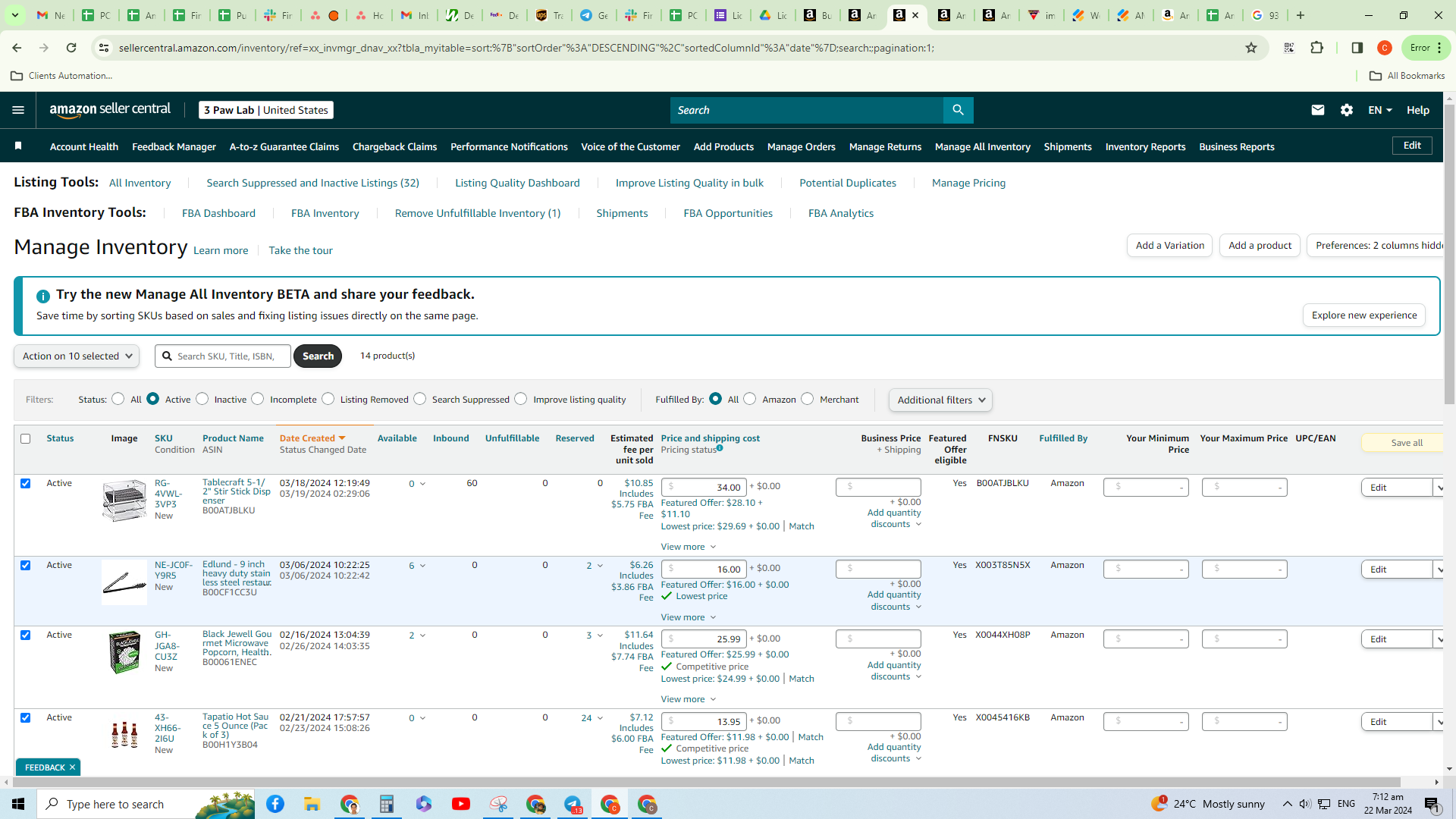The height and width of the screenshot is (819, 1456).
Task: Expand View more for Tablecraft row
Action: click(x=688, y=547)
